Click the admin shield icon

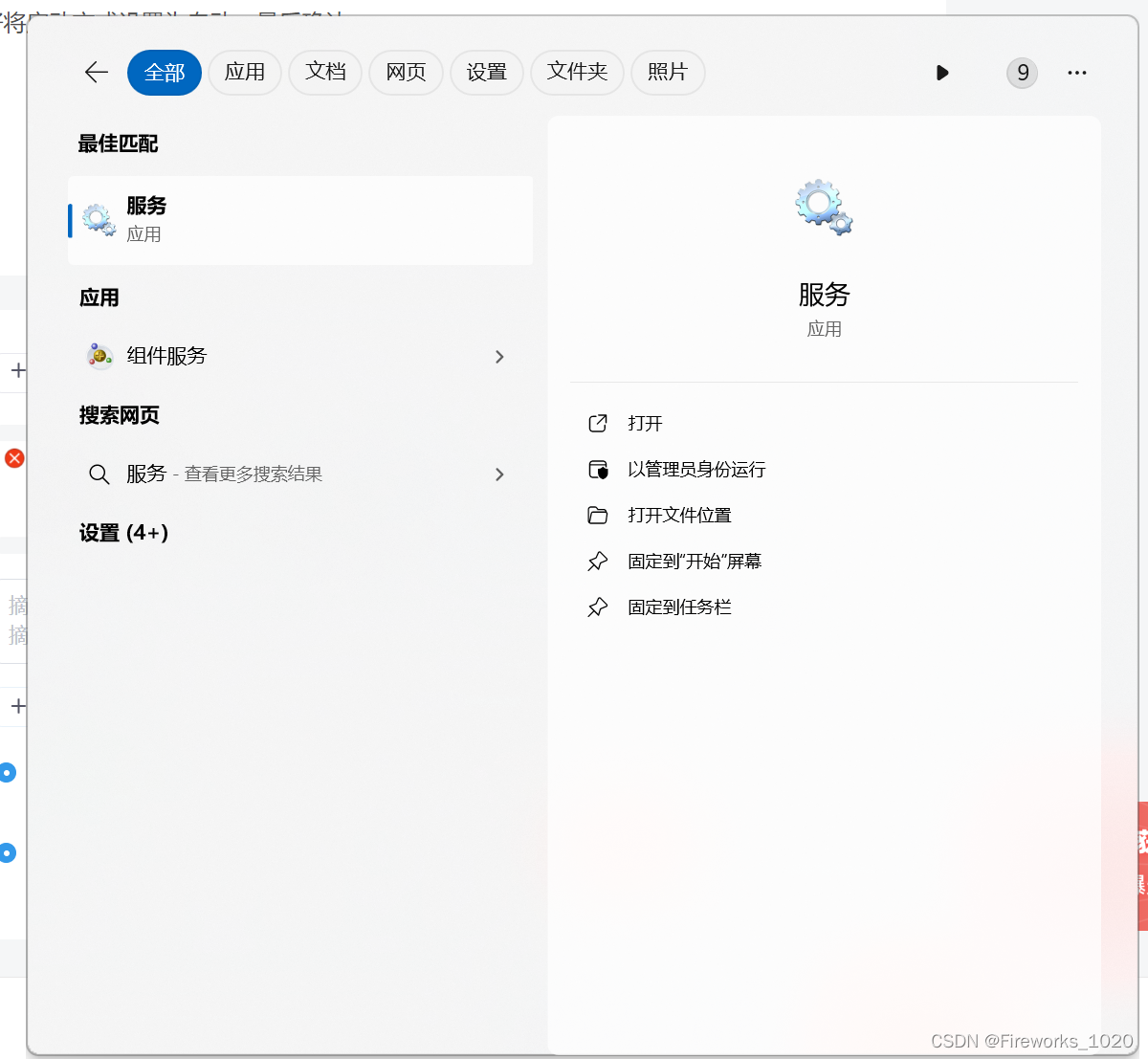(598, 469)
